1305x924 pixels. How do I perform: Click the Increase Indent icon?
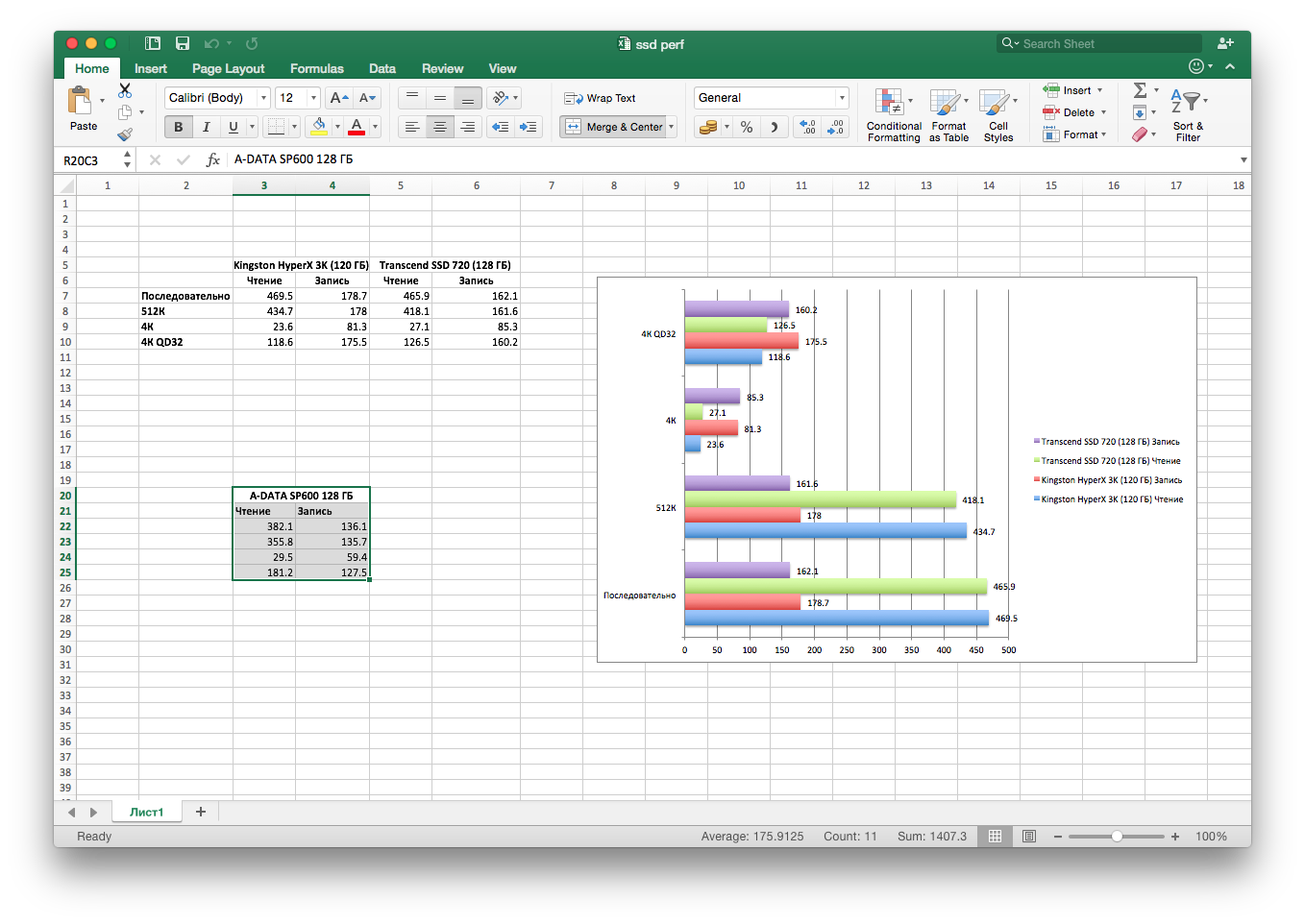tap(528, 127)
